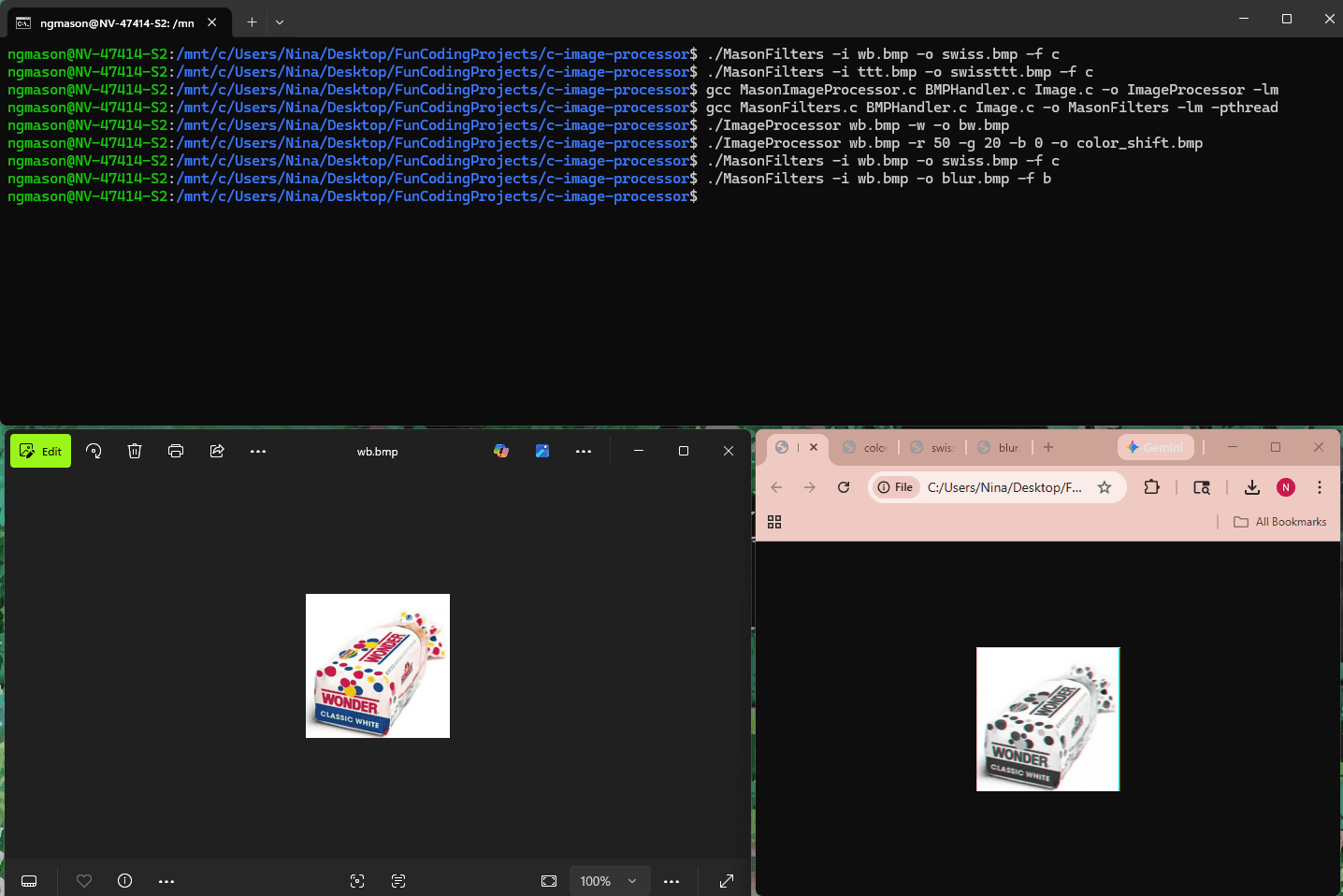Close the ngmason terminal tab

point(212,22)
